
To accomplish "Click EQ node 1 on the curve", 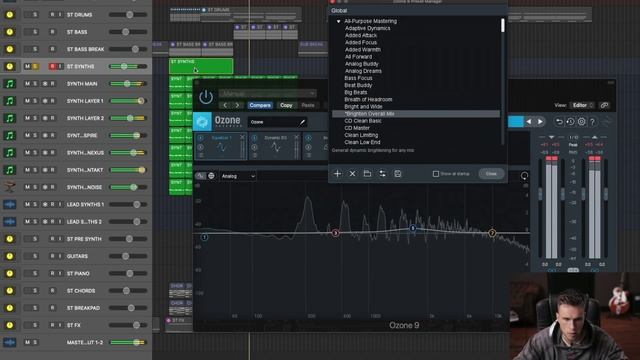I will click(x=204, y=237).
